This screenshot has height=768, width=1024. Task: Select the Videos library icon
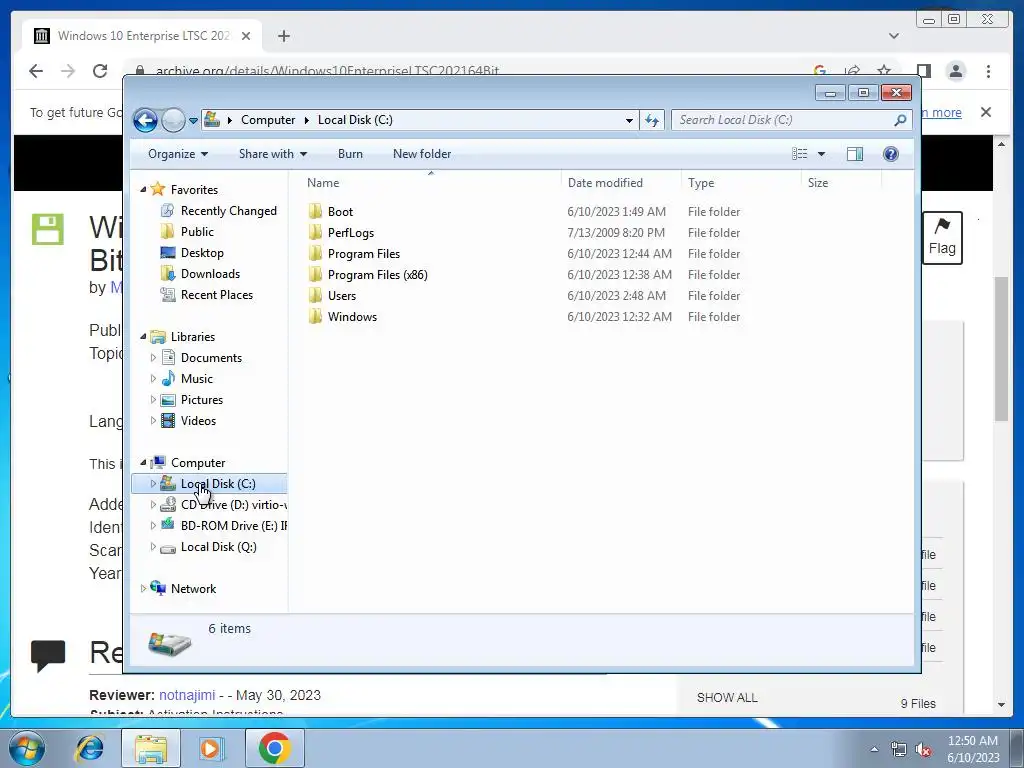[168, 421]
